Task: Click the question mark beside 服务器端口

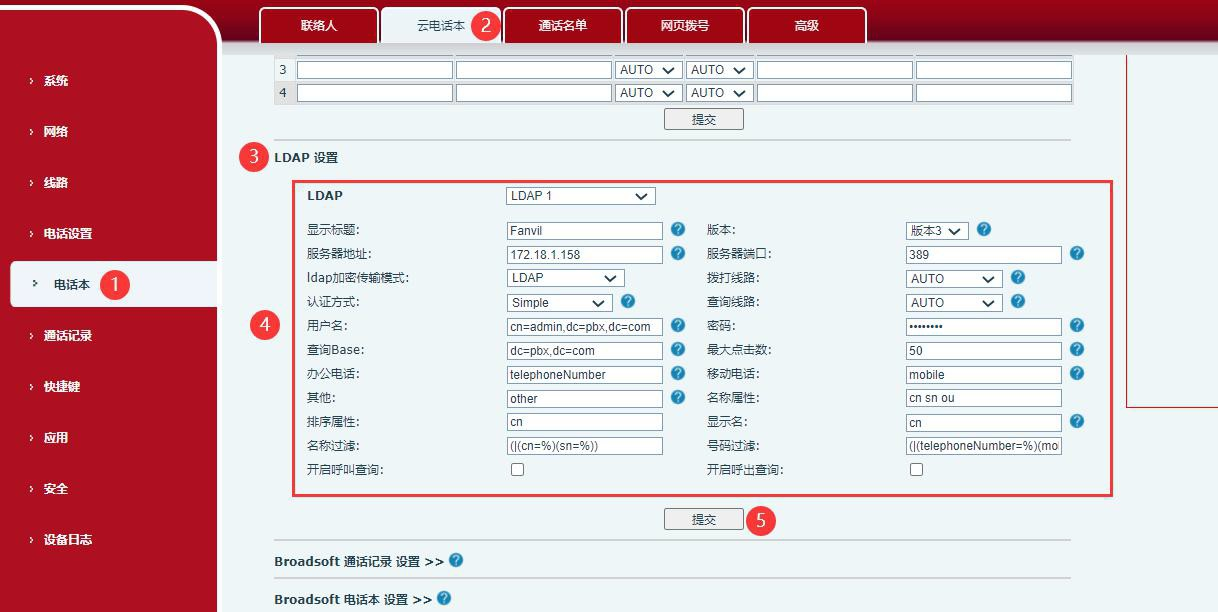Action: pyautogui.click(x=1076, y=254)
